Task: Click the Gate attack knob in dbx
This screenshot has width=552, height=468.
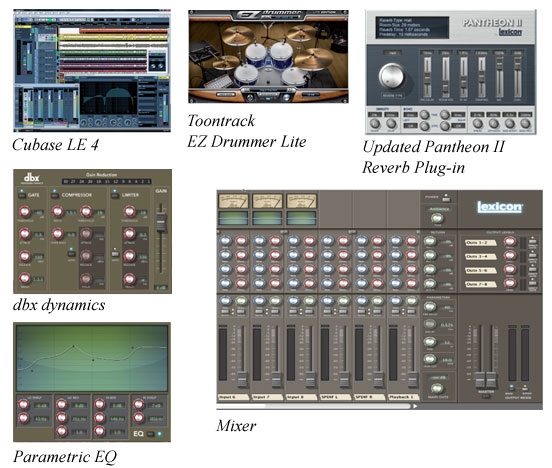Action: pos(25,233)
